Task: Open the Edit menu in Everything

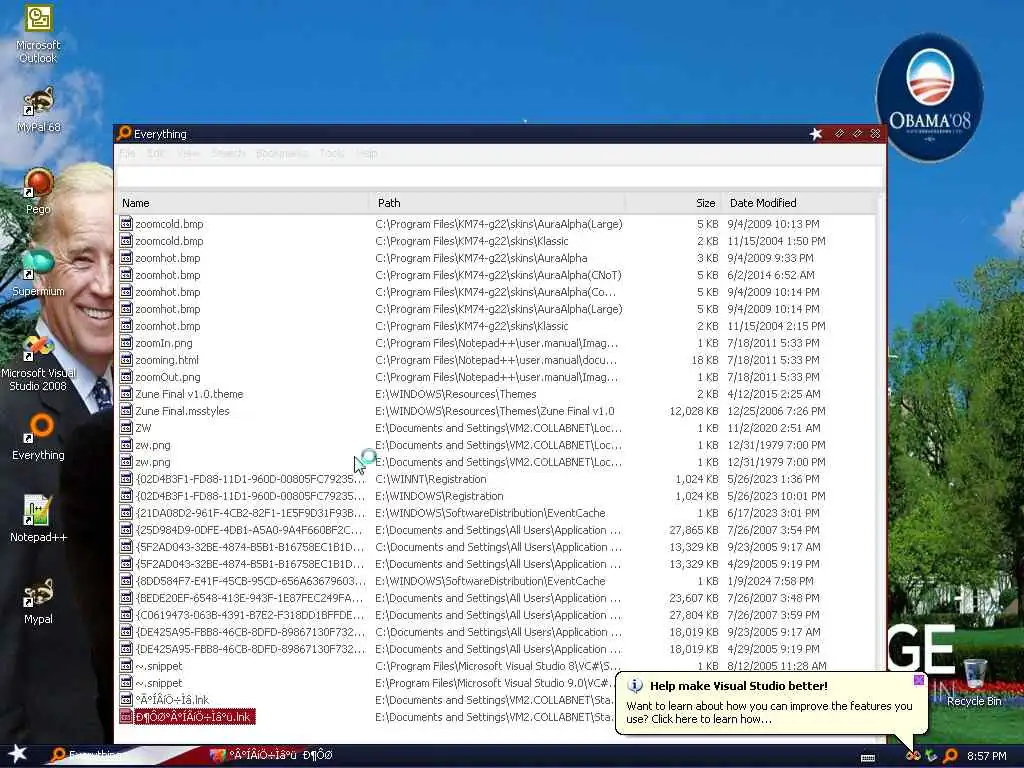Action: click(155, 153)
